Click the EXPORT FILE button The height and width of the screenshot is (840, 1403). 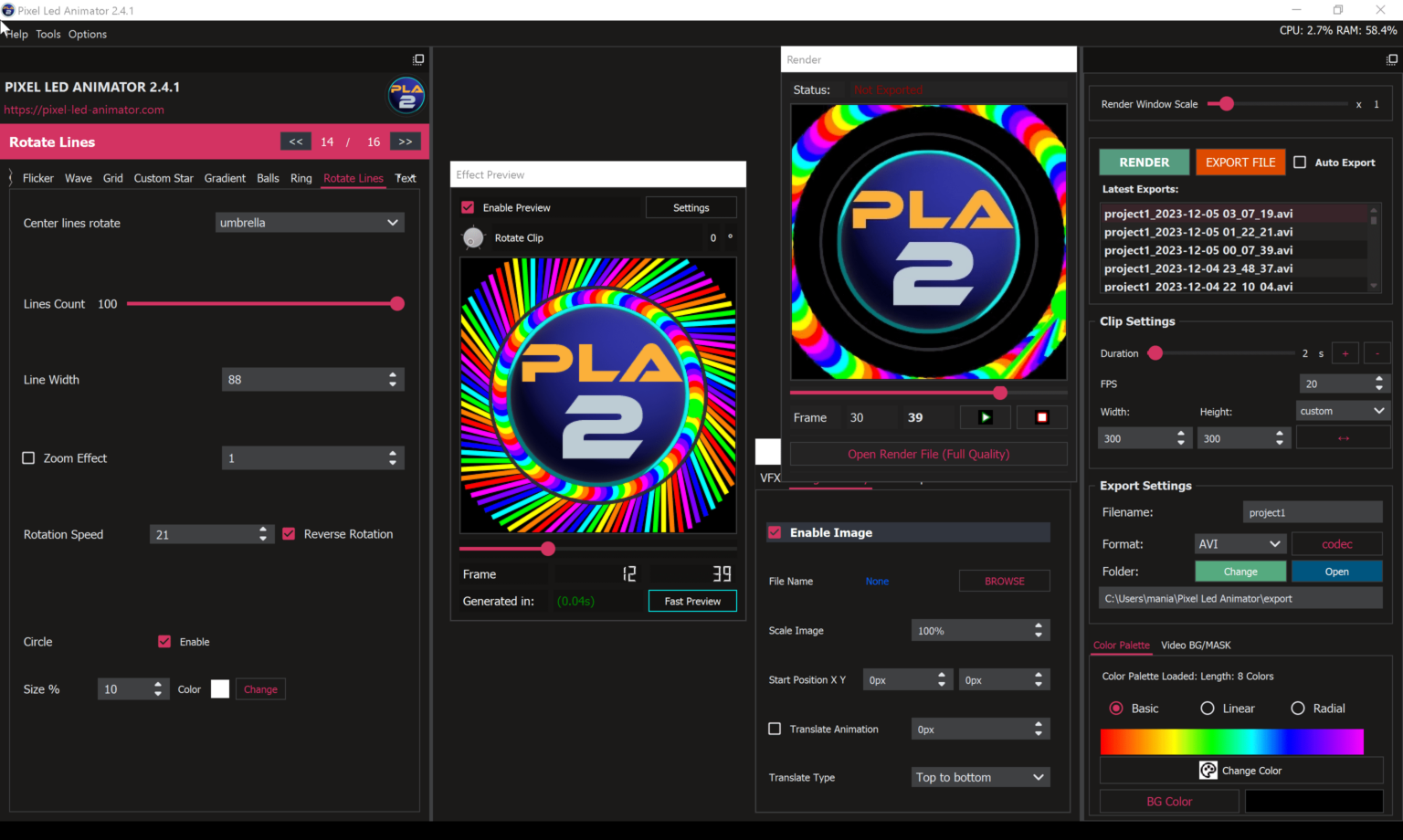coord(1239,162)
